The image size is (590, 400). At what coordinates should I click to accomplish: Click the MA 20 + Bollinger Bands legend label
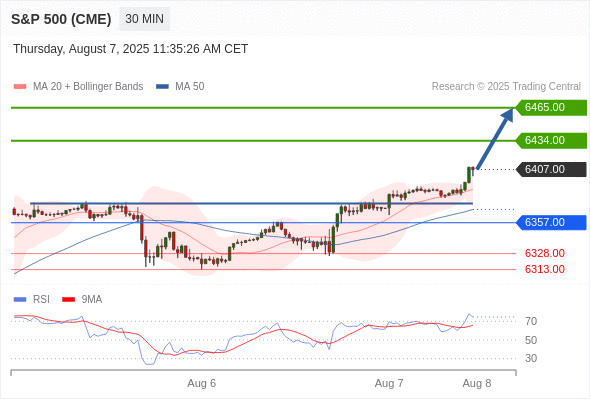click(88, 87)
